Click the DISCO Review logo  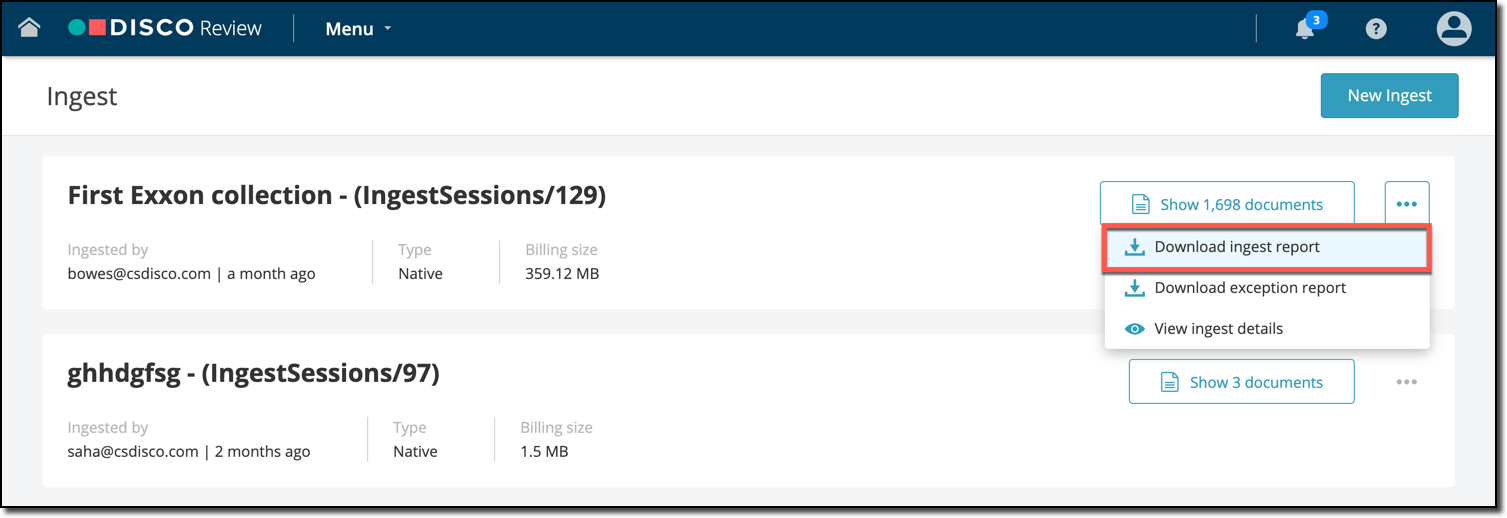pos(165,28)
